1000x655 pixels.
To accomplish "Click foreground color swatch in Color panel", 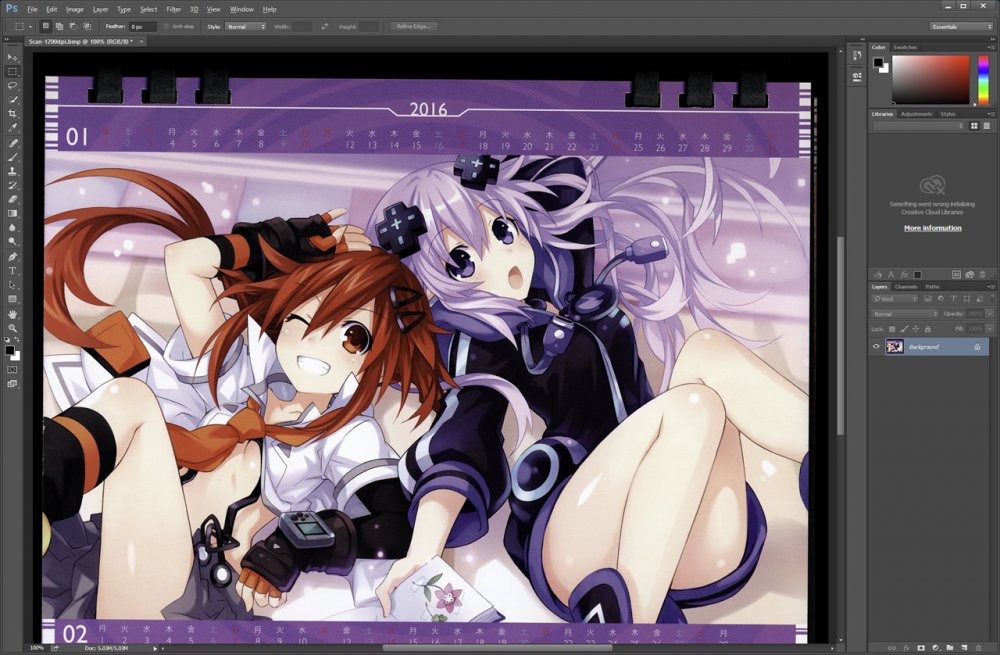I will (x=878, y=62).
